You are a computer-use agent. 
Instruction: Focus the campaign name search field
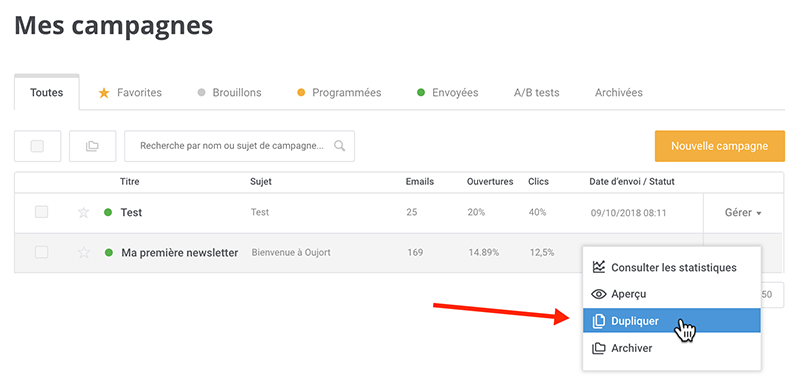[239, 146]
